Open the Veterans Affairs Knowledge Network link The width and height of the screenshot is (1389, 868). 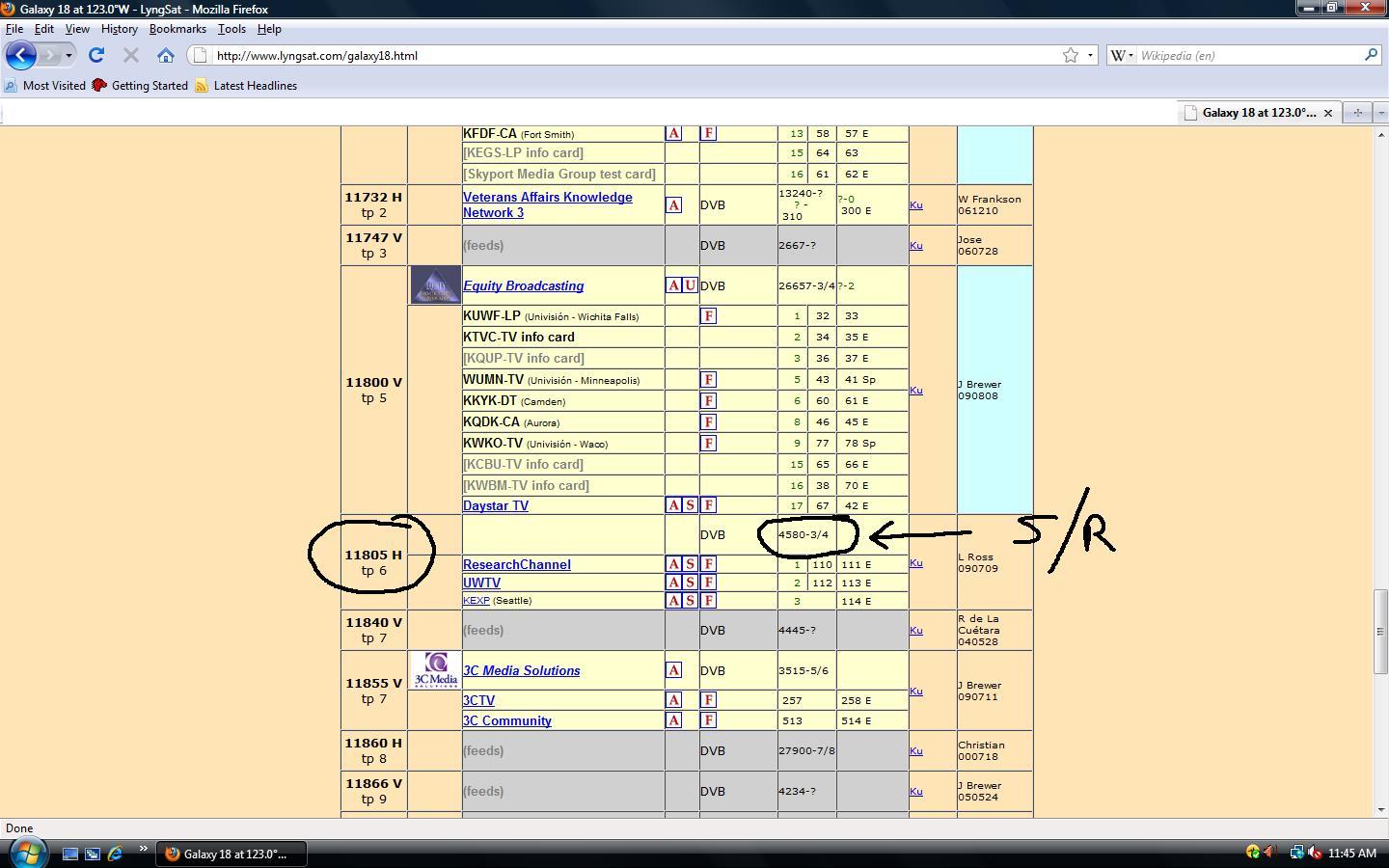coord(547,204)
